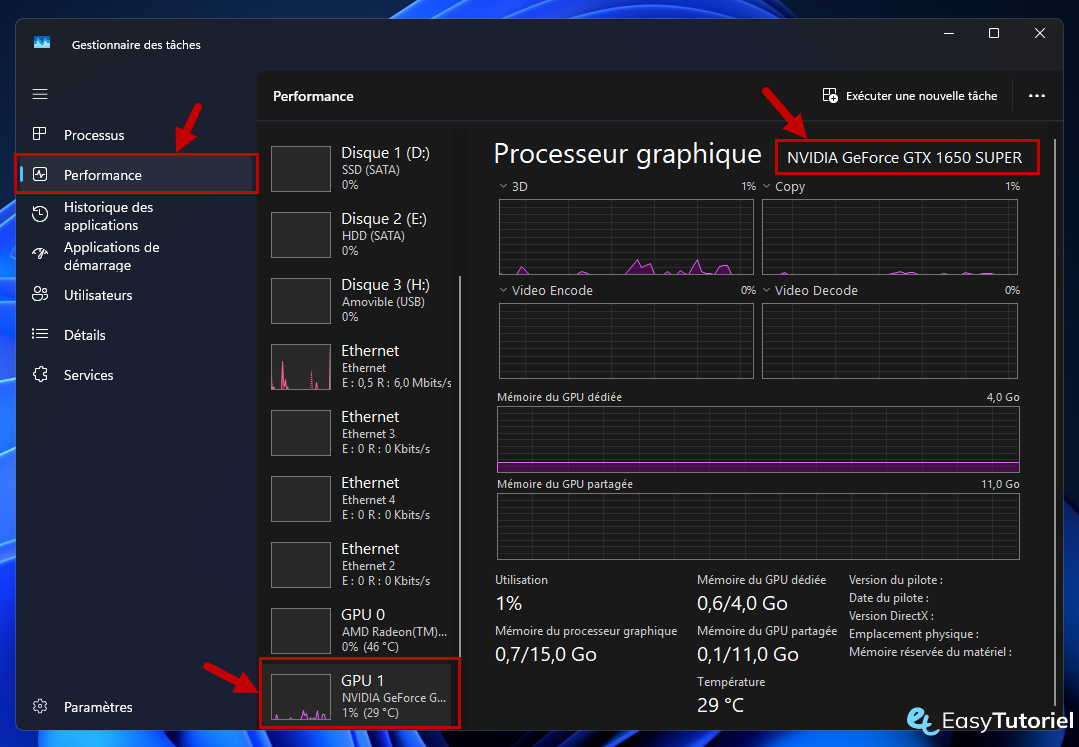Click the Version du pilote label
This screenshot has height=747, width=1079.
895,580
